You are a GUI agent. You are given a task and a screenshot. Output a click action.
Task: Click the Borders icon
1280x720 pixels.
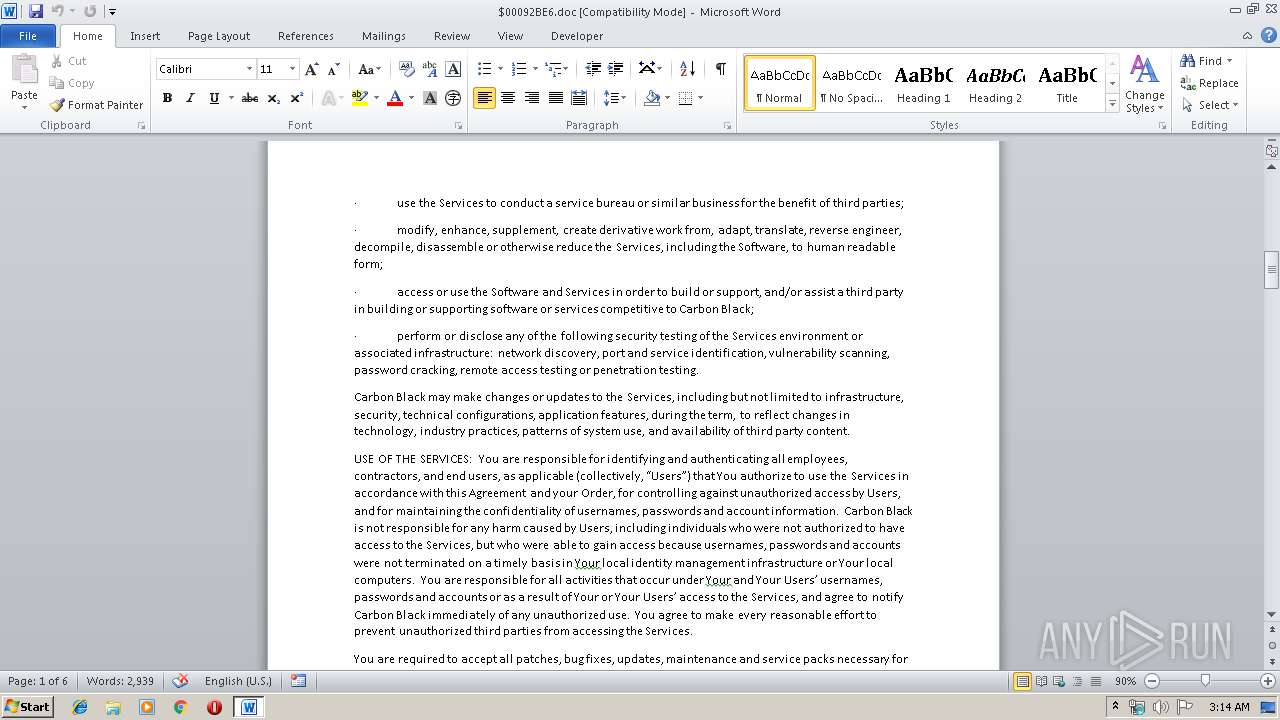(x=685, y=98)
